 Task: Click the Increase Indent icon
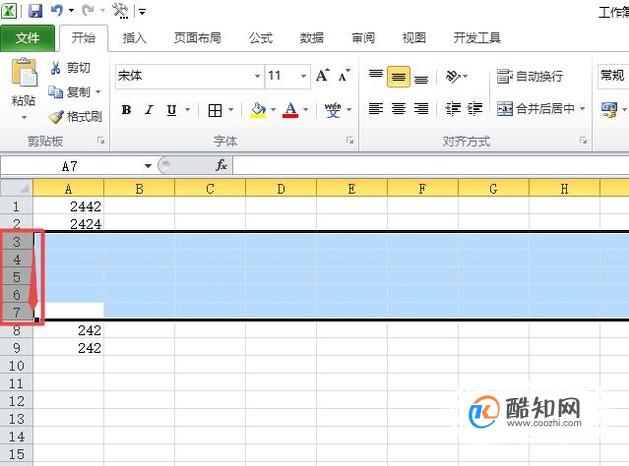[475, 109]
